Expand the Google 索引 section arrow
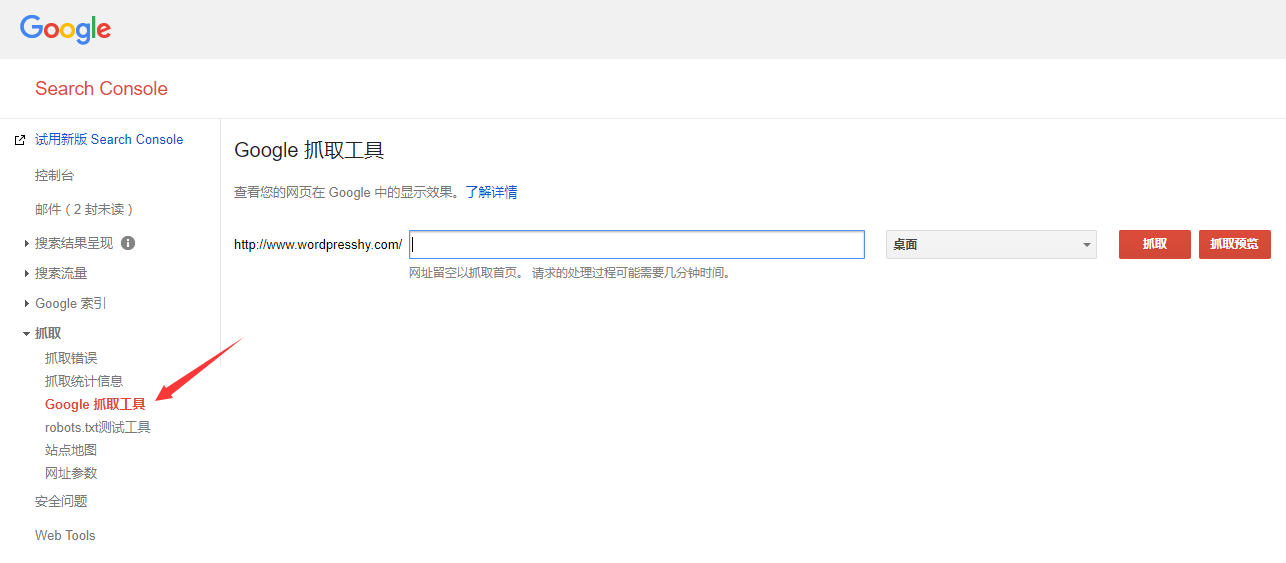 click(x=27, y=303)
